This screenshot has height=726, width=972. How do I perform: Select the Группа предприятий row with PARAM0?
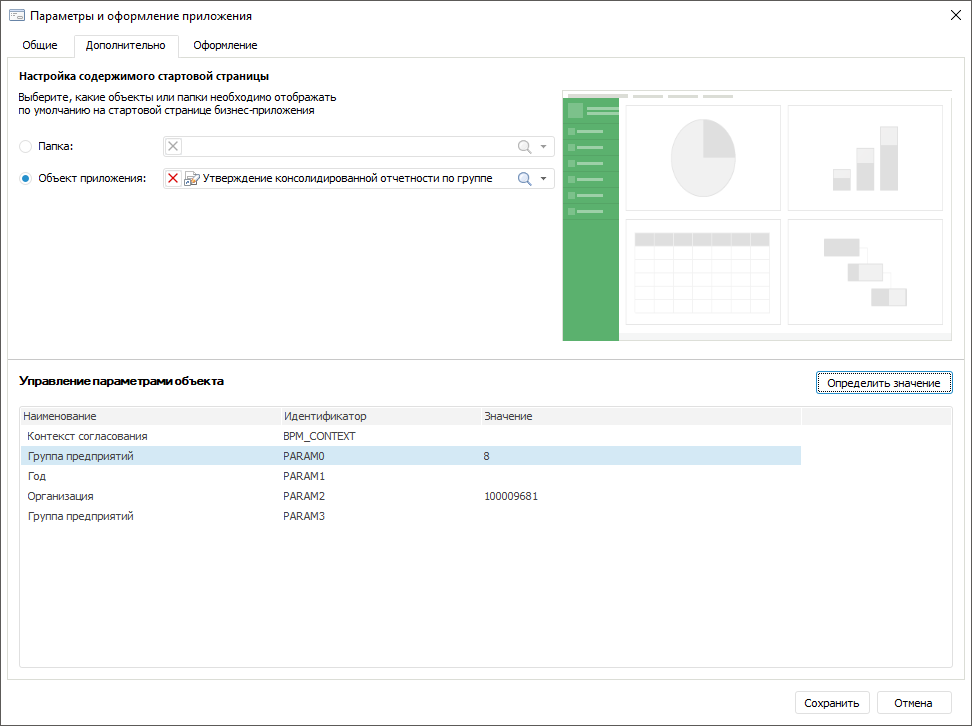pyautogui.click(x=410, y=456)
